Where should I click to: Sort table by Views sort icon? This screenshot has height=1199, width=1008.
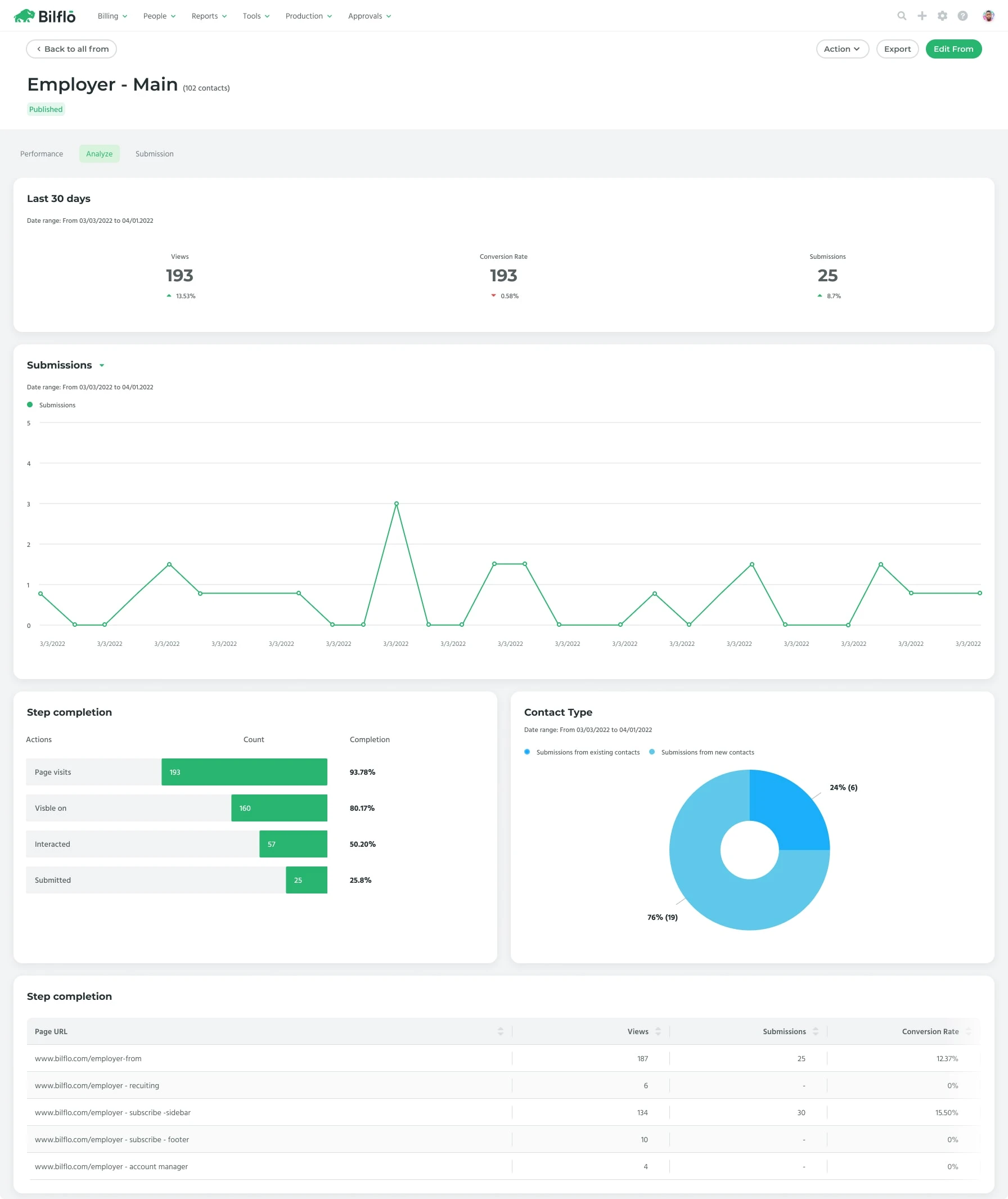(658, 1031)
